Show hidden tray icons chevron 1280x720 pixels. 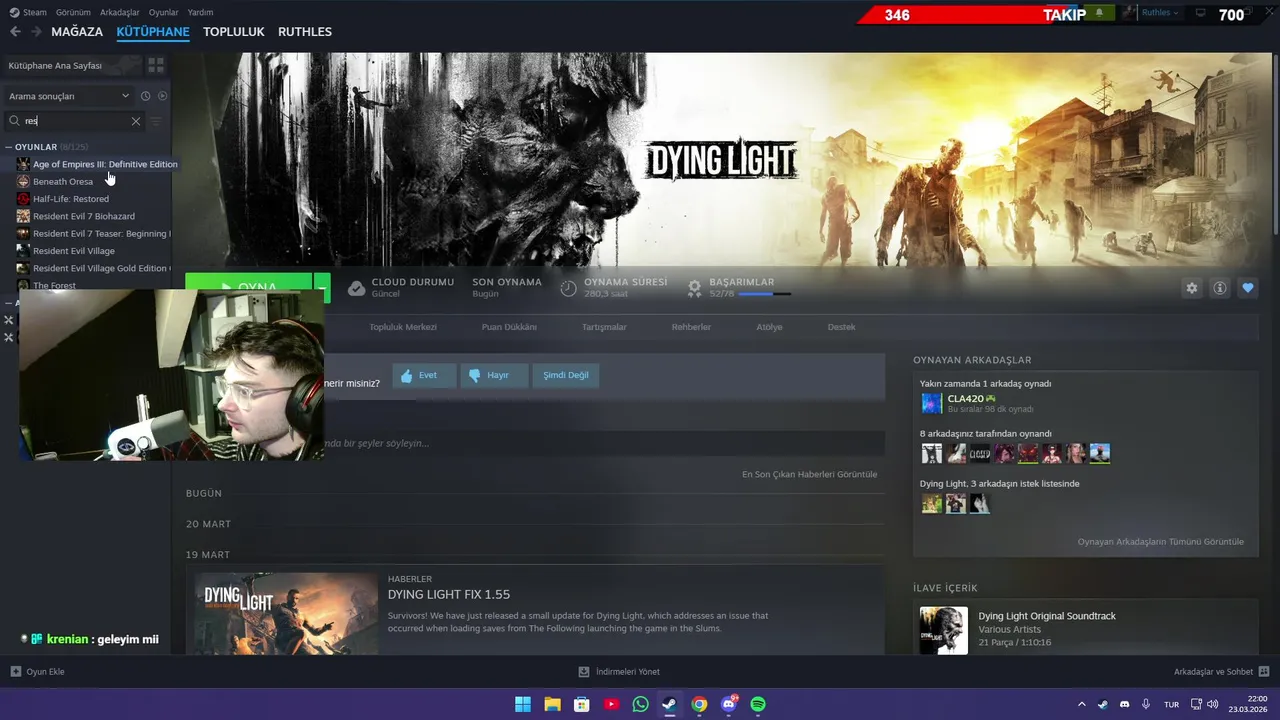tap(1081, 704)
